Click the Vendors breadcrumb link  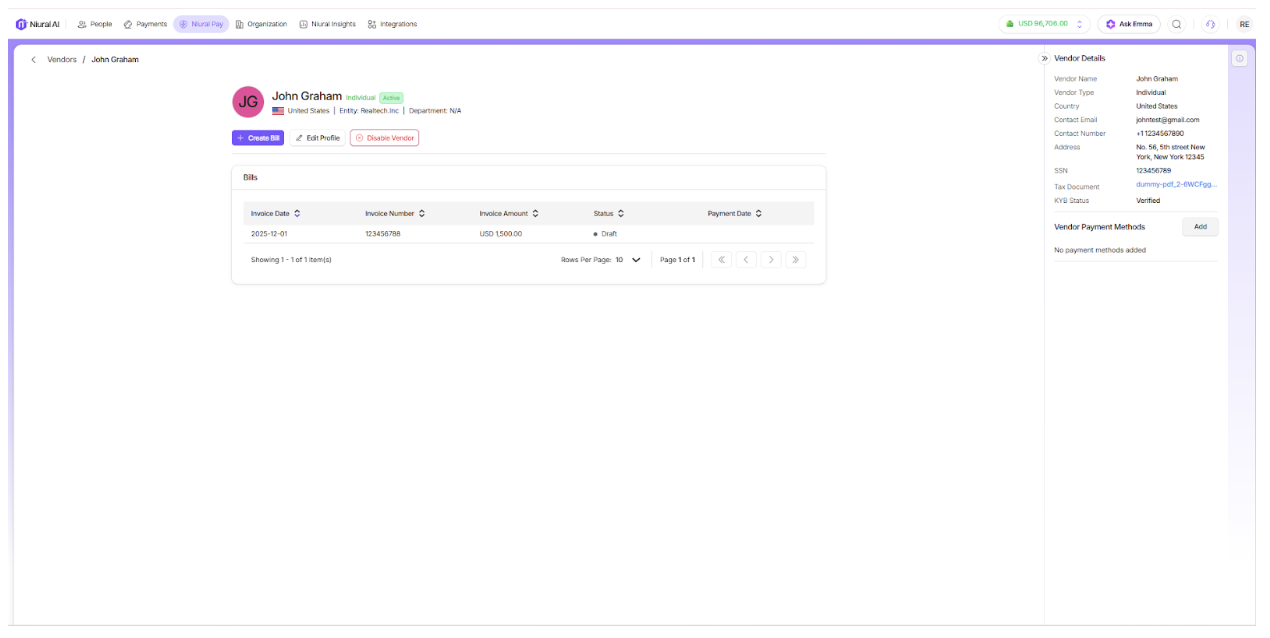point(62,60)
